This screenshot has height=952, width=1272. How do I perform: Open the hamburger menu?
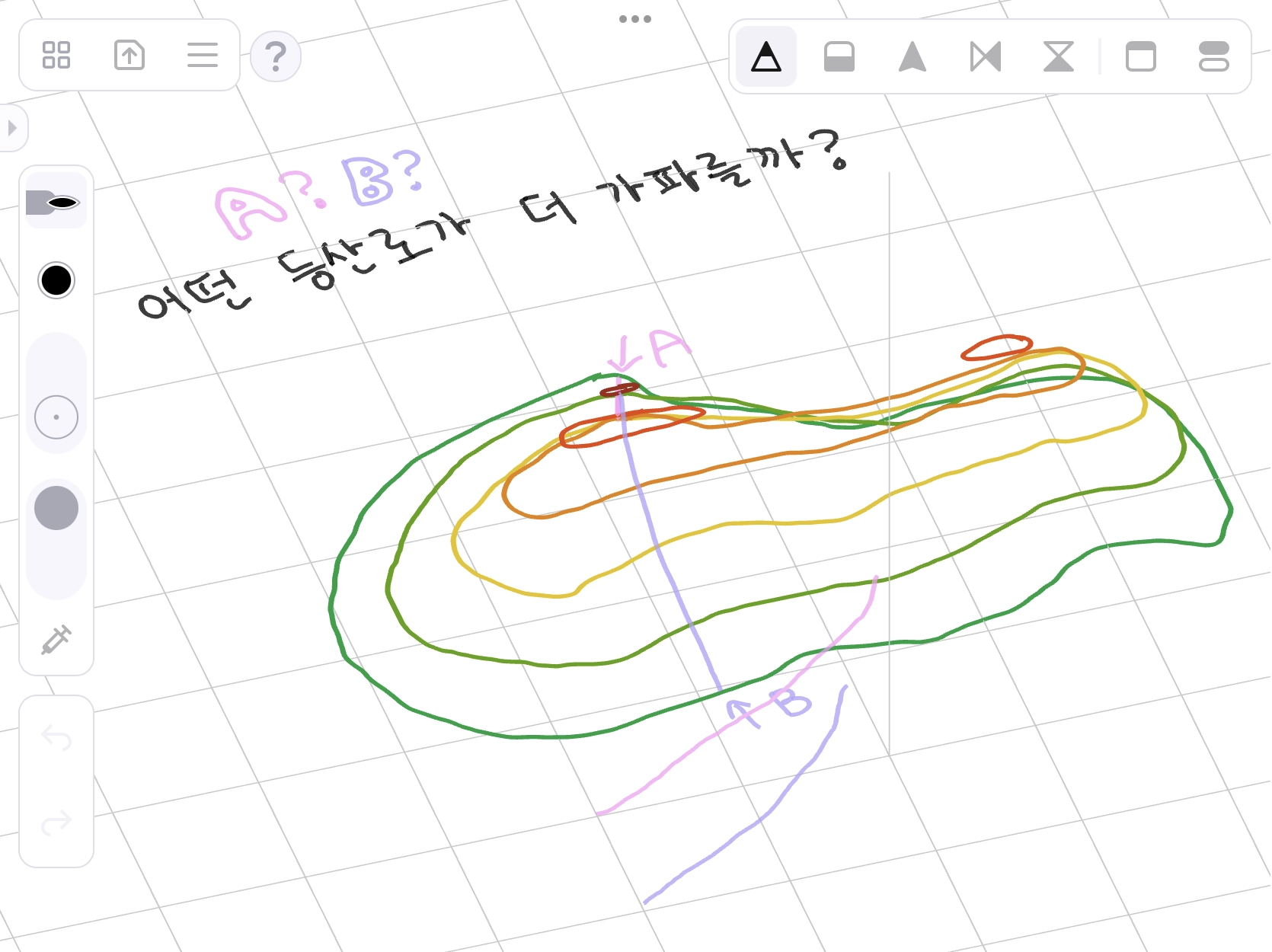(x=203, y=55)
